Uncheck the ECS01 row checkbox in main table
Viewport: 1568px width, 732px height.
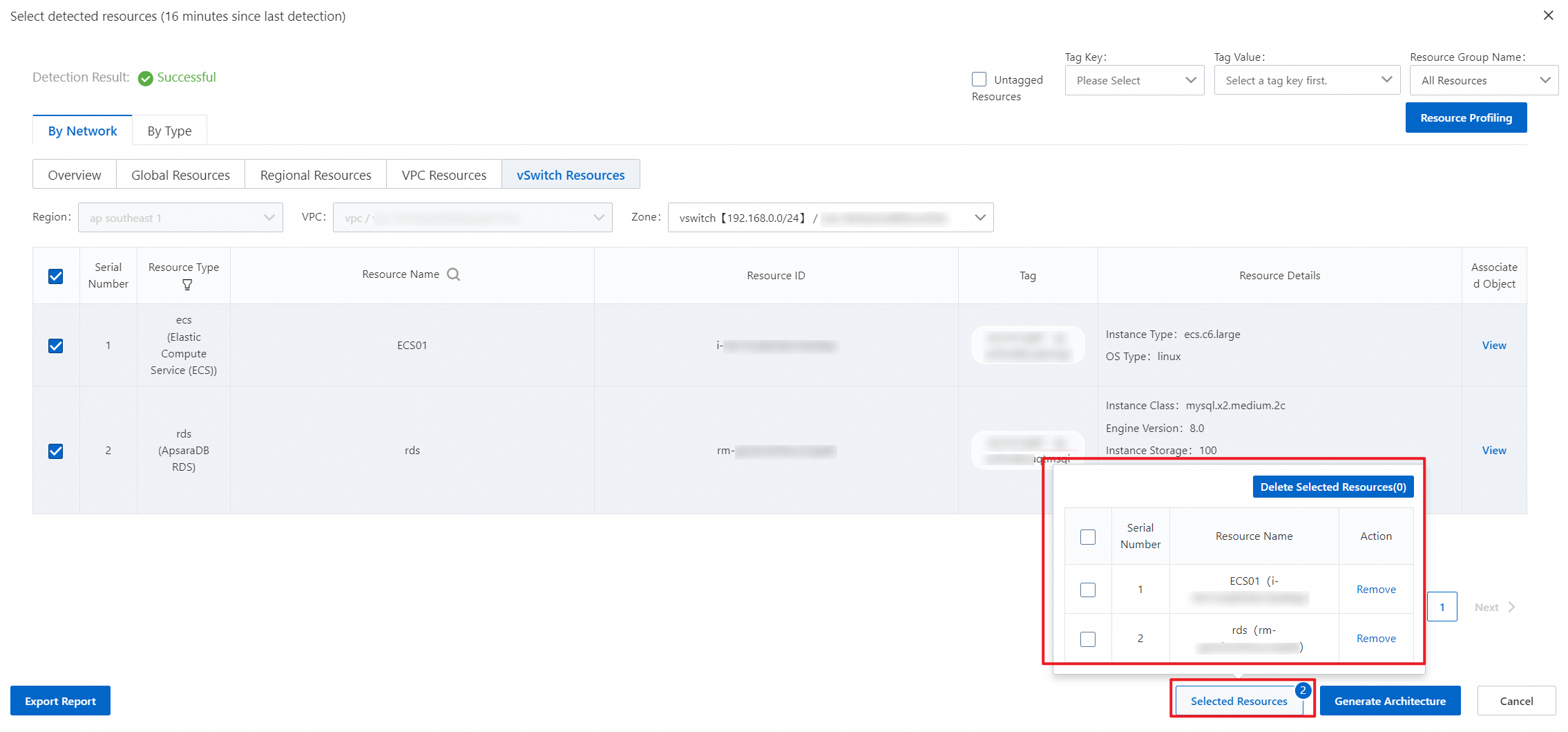[56, 346]
